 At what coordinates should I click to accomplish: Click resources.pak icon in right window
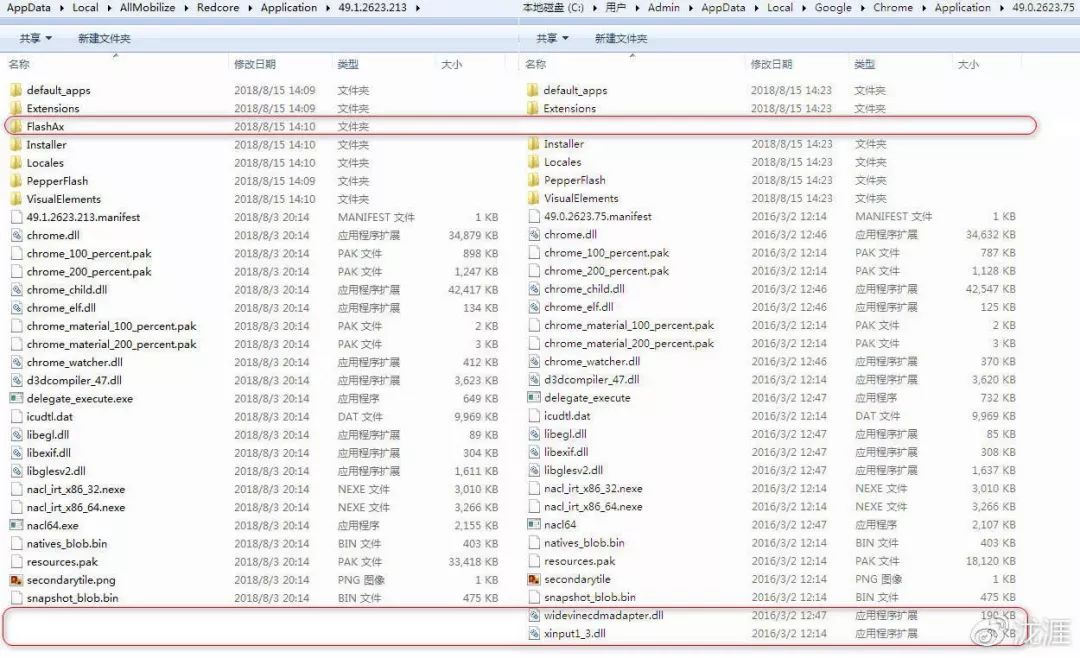[x=533, y=561]
